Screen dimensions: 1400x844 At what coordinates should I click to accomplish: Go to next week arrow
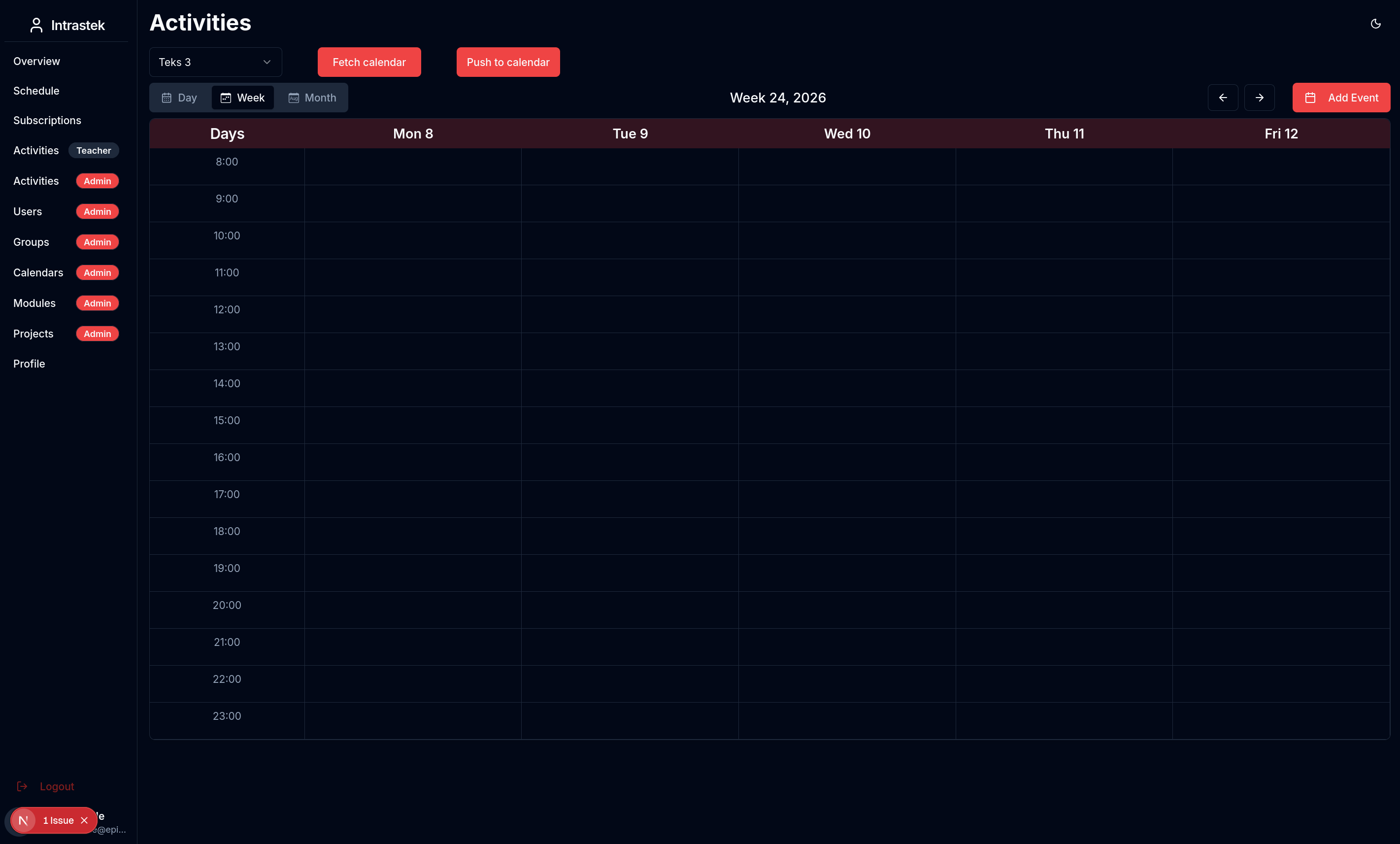click(1259, 98)
